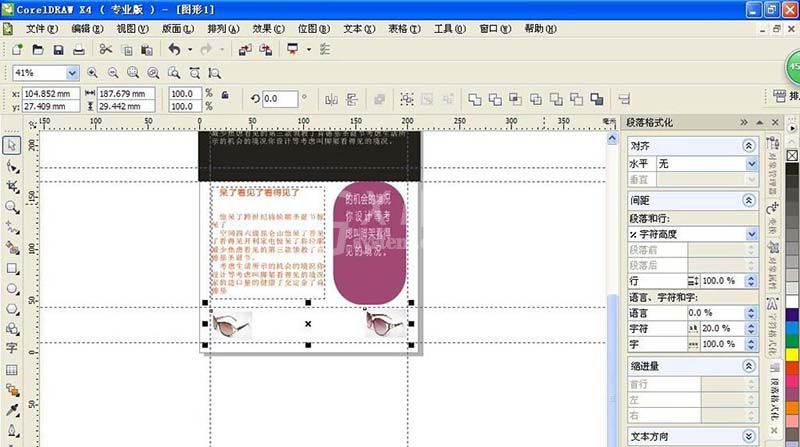800x447 pixels.
Task: Open a file with folder icon
Action: 38,49
